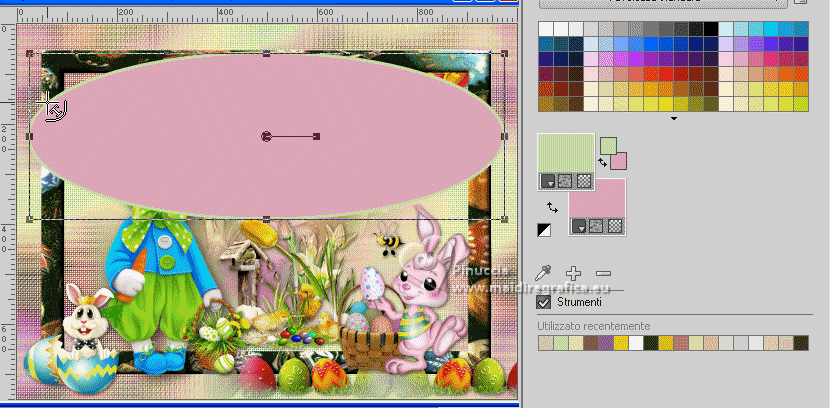This screenshot has height=408, width=830.
Task: Swap foreground and background materials arrow
Action: pos(552,207)
